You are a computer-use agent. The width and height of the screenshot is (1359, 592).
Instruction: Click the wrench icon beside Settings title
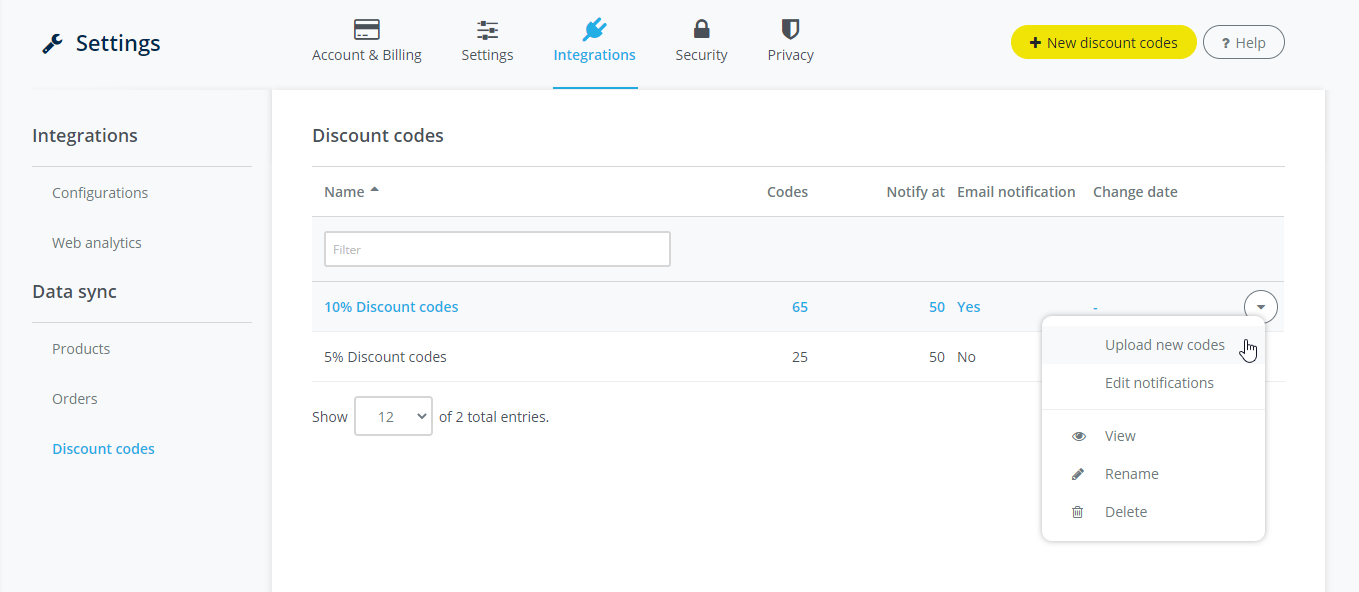pyautogui.click(x=51, y=43)
